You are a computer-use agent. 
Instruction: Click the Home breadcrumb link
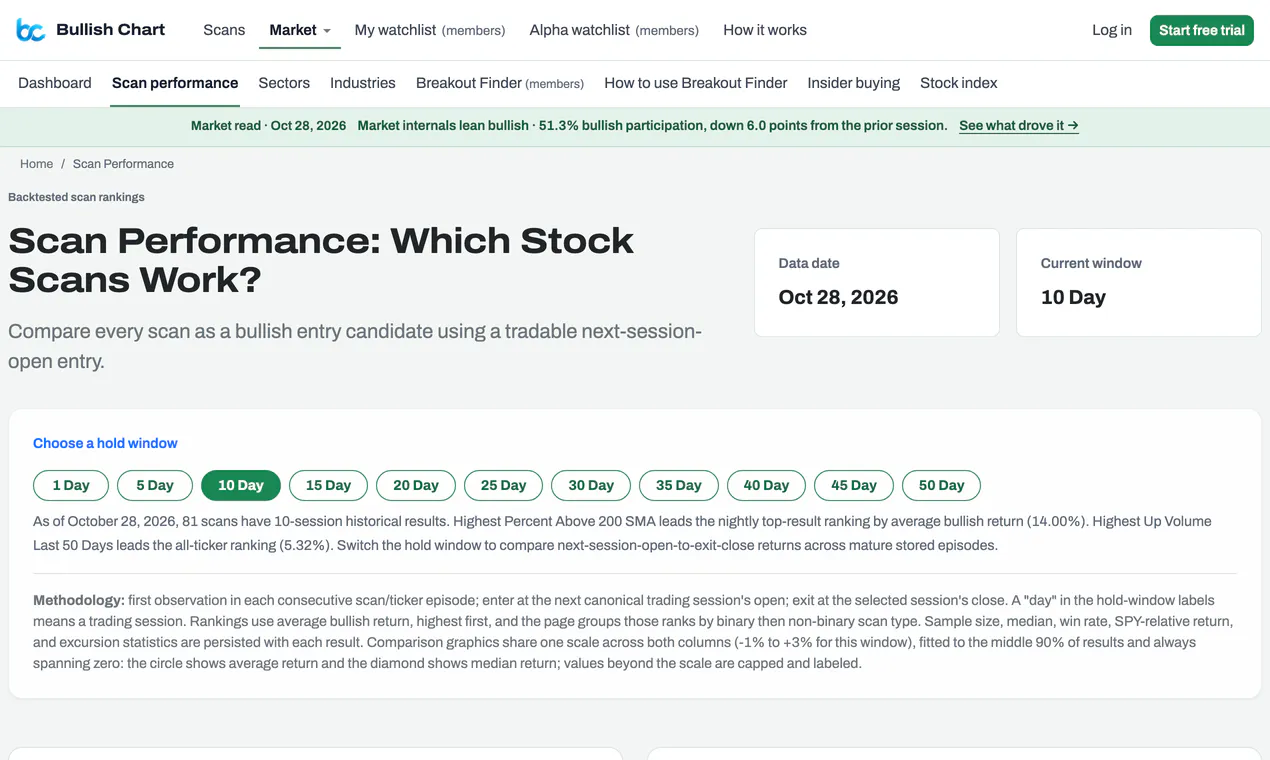(37, 164)
